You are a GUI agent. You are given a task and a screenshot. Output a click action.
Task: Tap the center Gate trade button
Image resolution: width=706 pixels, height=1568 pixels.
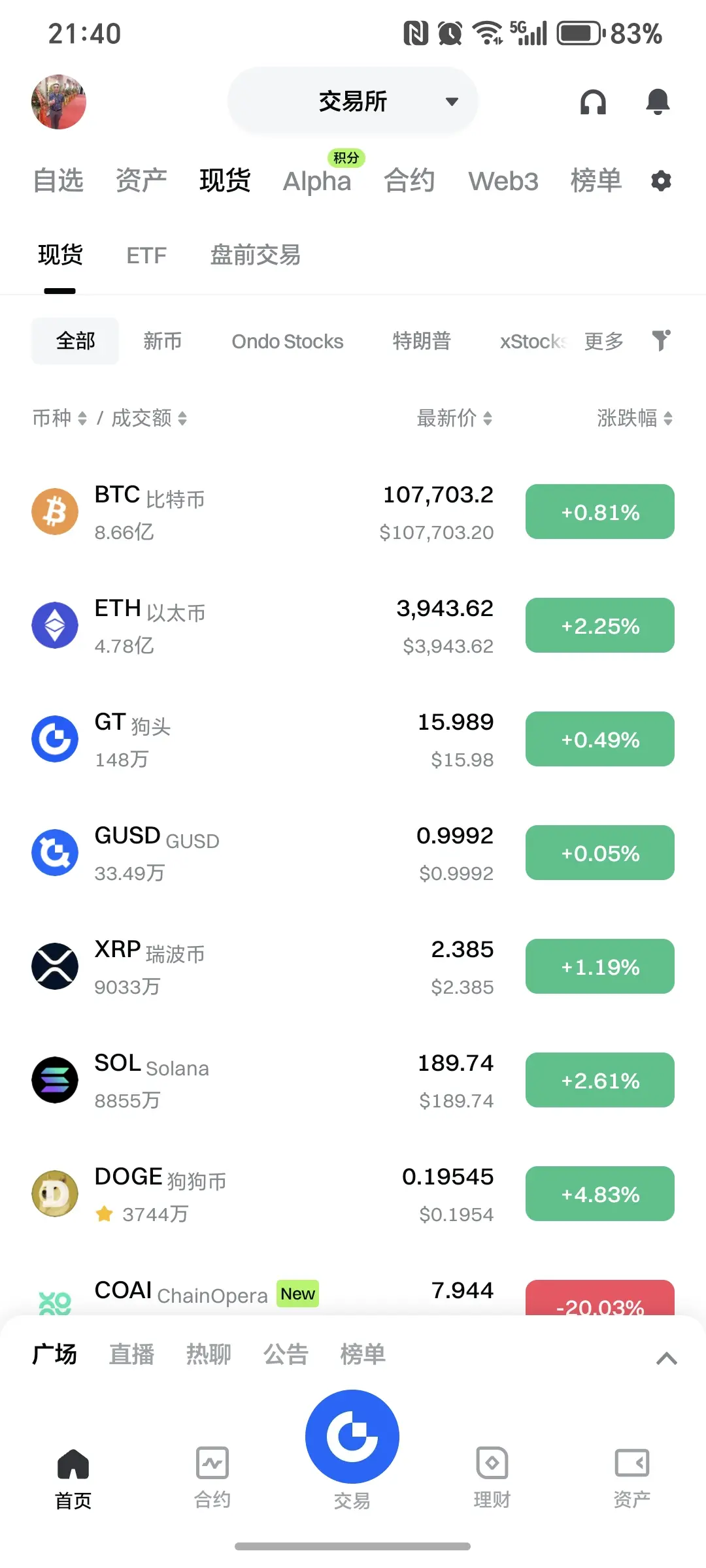pyautogui.click(x=352, y=1436)
